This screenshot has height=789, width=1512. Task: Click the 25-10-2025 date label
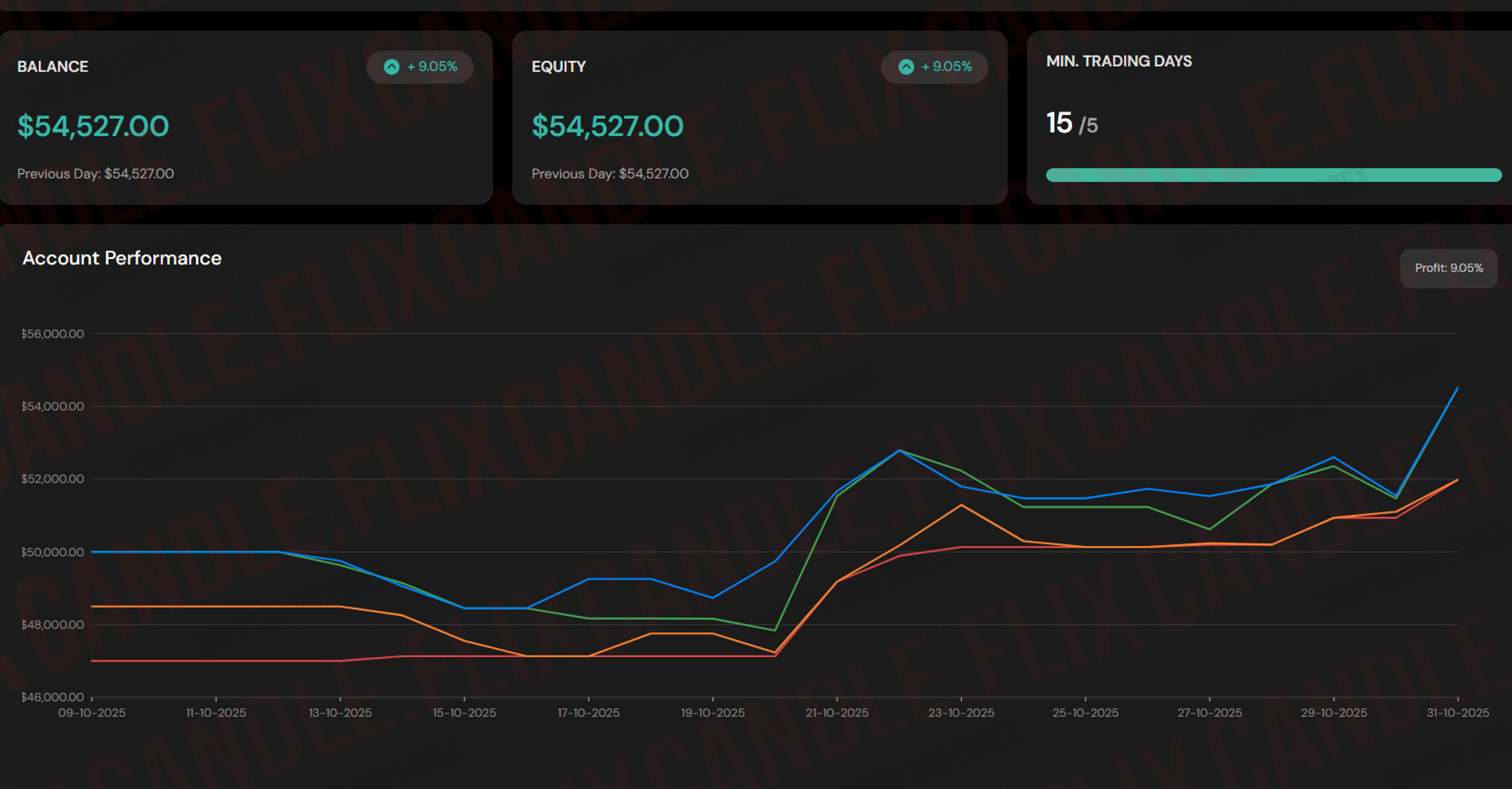pos(1086,713)
